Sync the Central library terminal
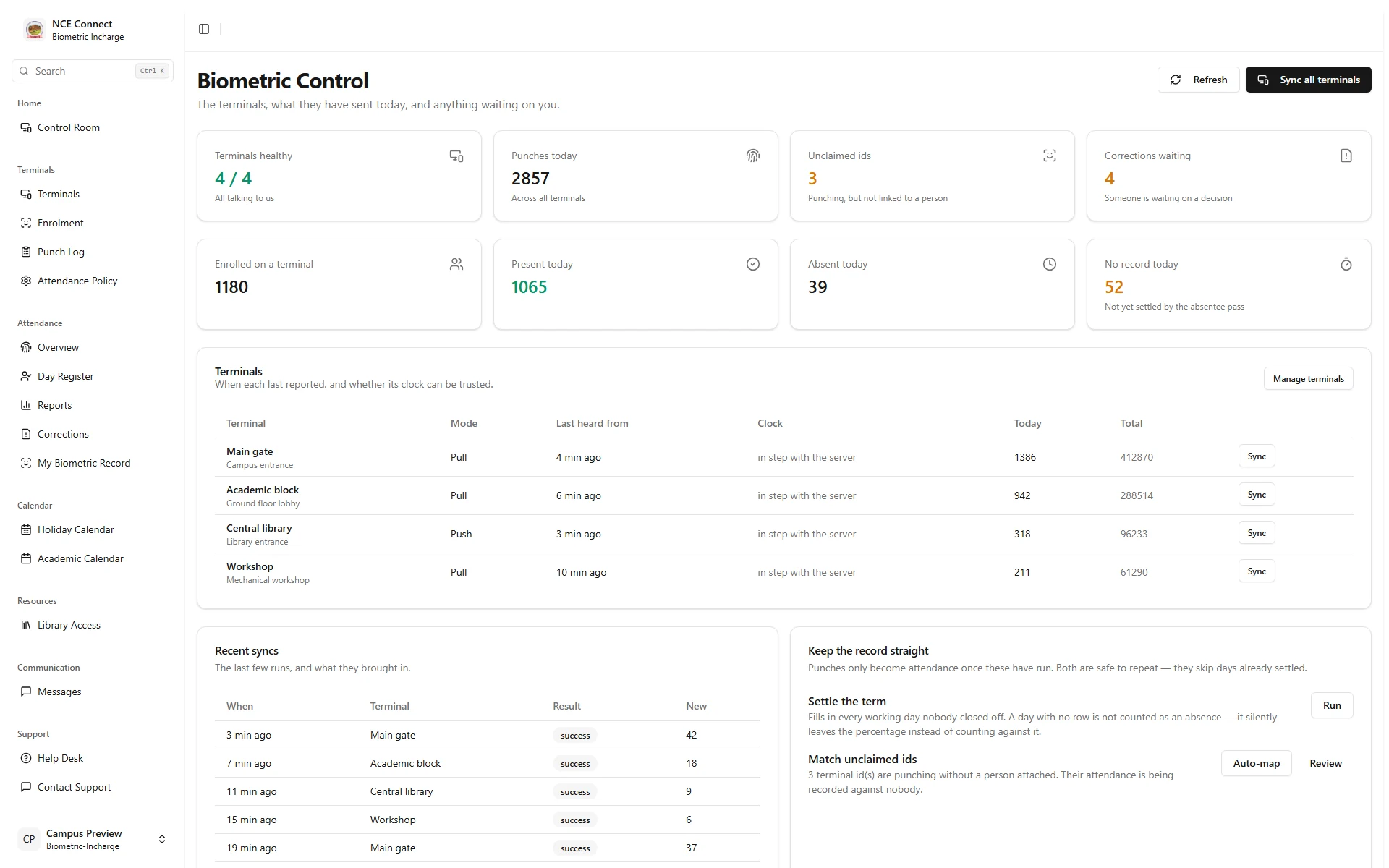Viewport: 1389px width, 868px height. point(1257,533)
